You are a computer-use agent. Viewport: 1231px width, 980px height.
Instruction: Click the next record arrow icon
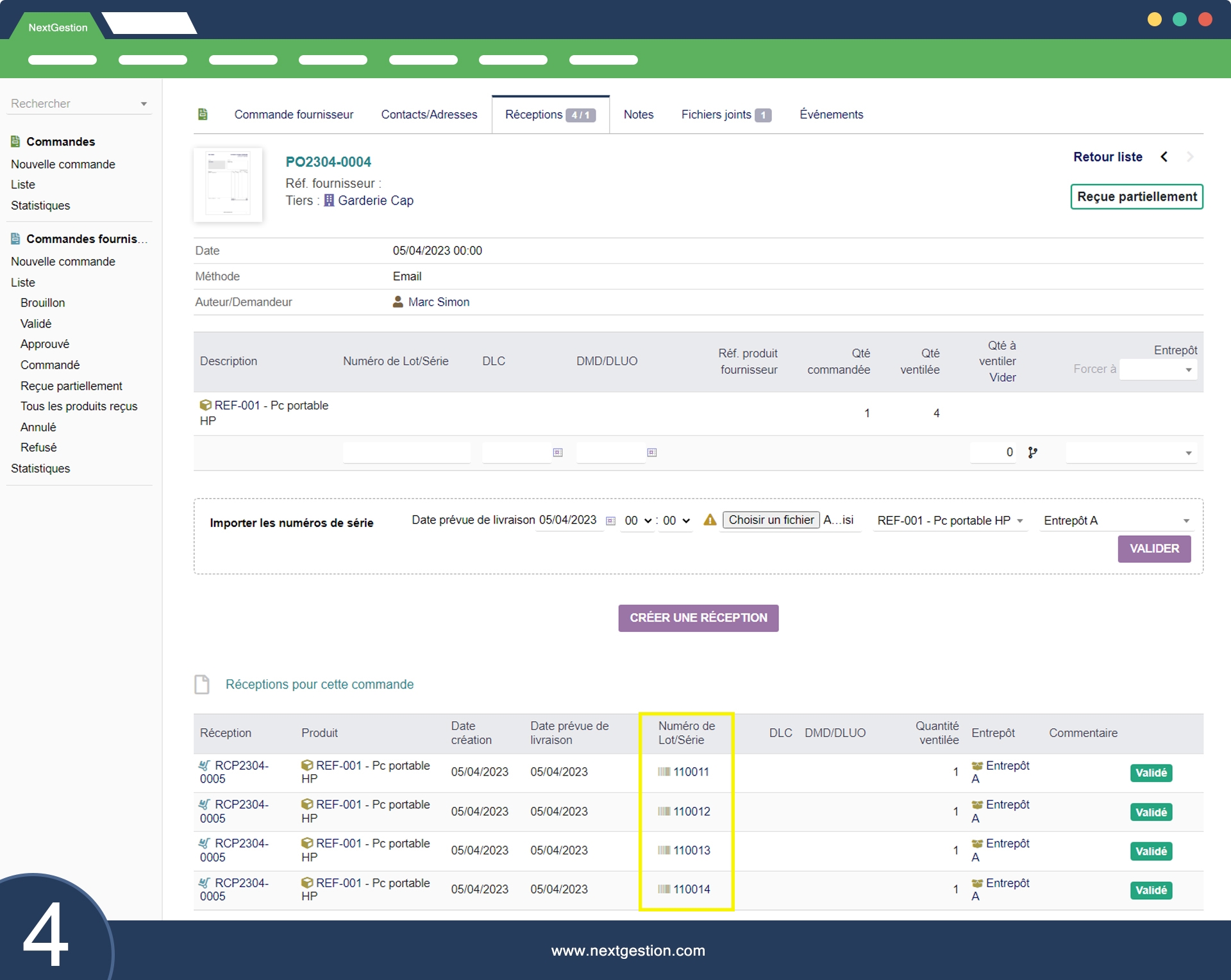point(1190,157)
